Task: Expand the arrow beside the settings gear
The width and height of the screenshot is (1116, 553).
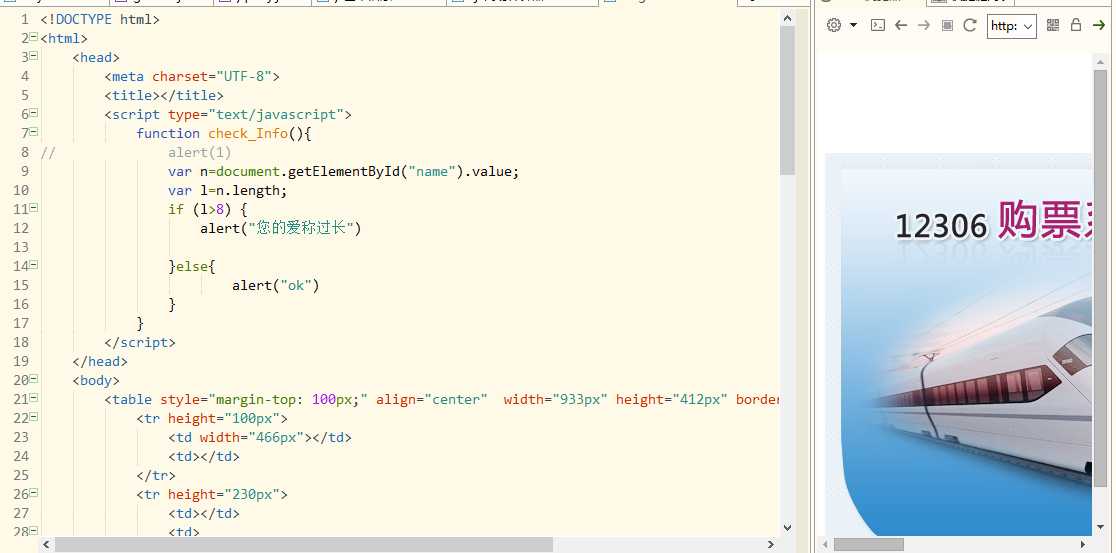Action: [853, 25]
